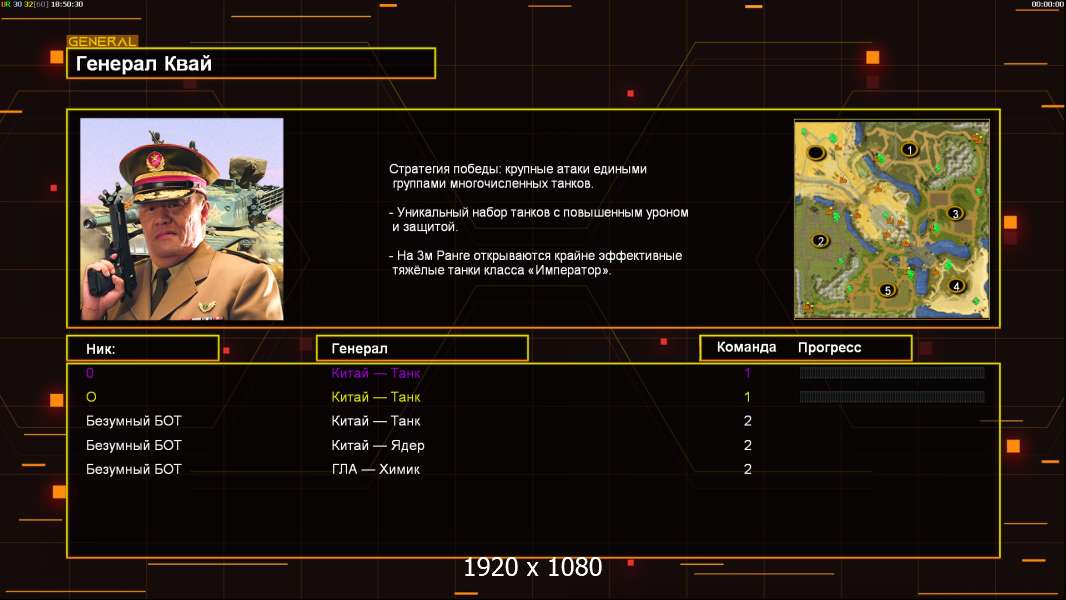This screenshot has width=1066, height=600.
Task: Click the 00:00:00 timer at top right
Action: pos(1047,4)
